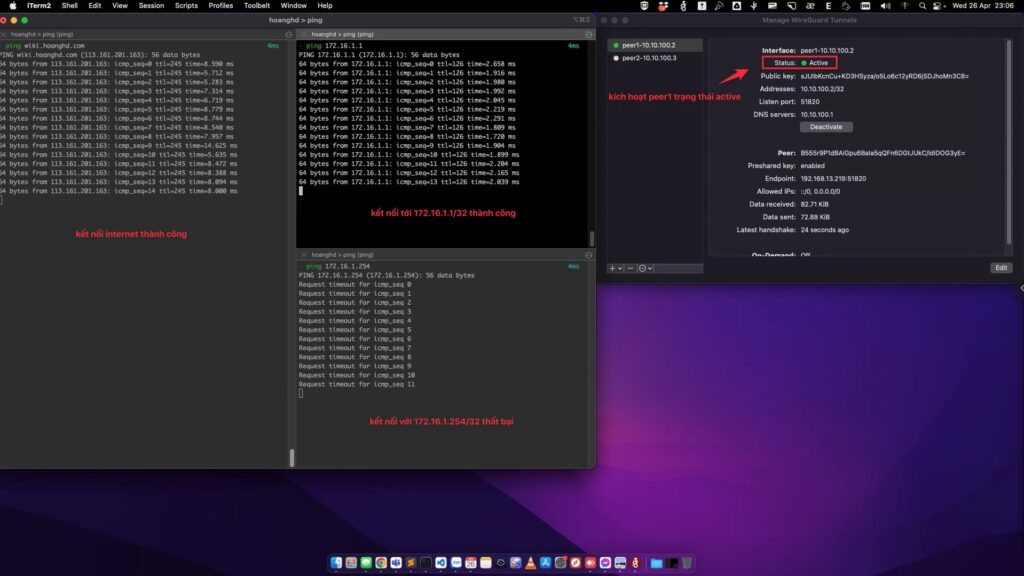This screenshot has width=1024, height=576.
Task: Open the tunnel actions ellipsis dropdown
Action: pyautogui.click(x=645, y=268)
